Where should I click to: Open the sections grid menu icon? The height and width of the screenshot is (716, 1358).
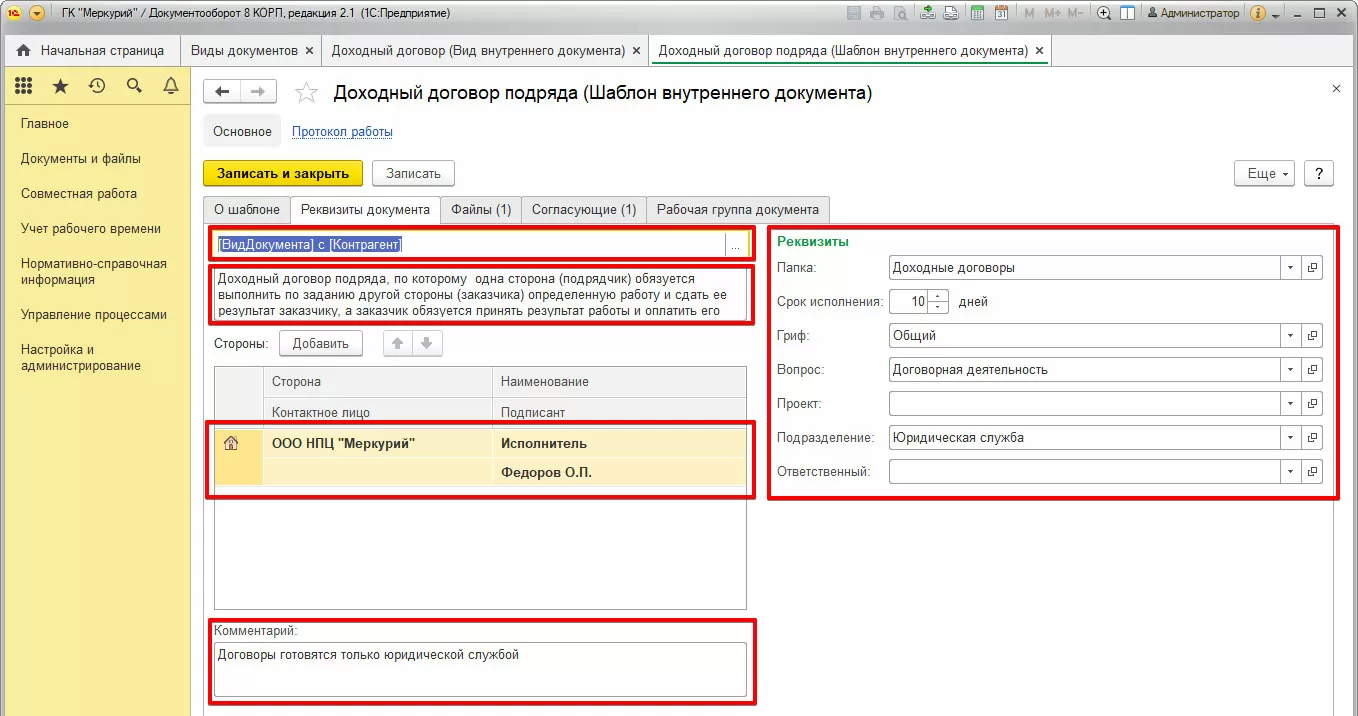(24, 87)
